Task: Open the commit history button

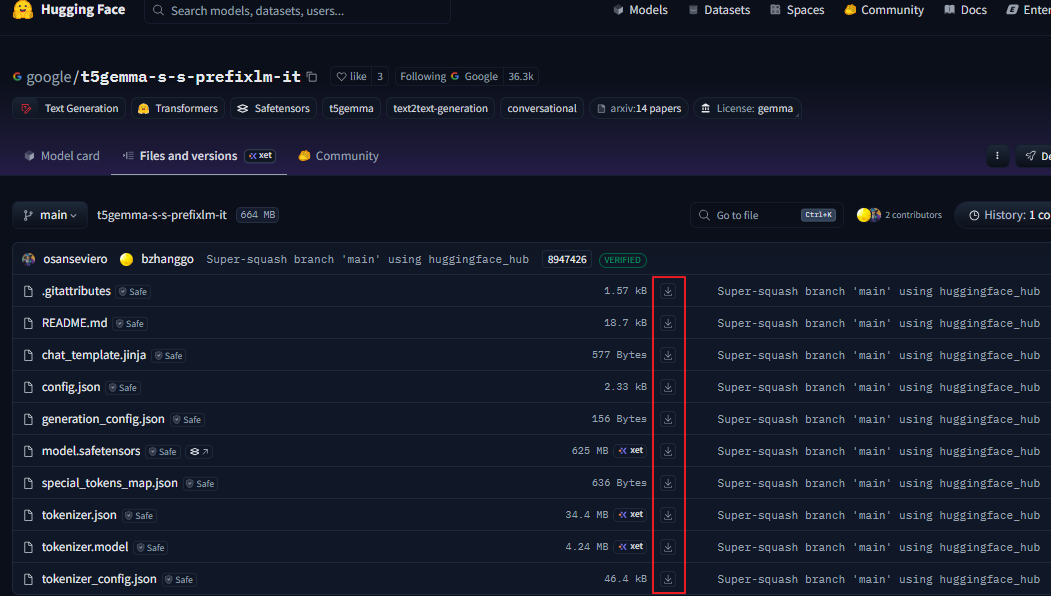Action: click(x=1005, y=215)
